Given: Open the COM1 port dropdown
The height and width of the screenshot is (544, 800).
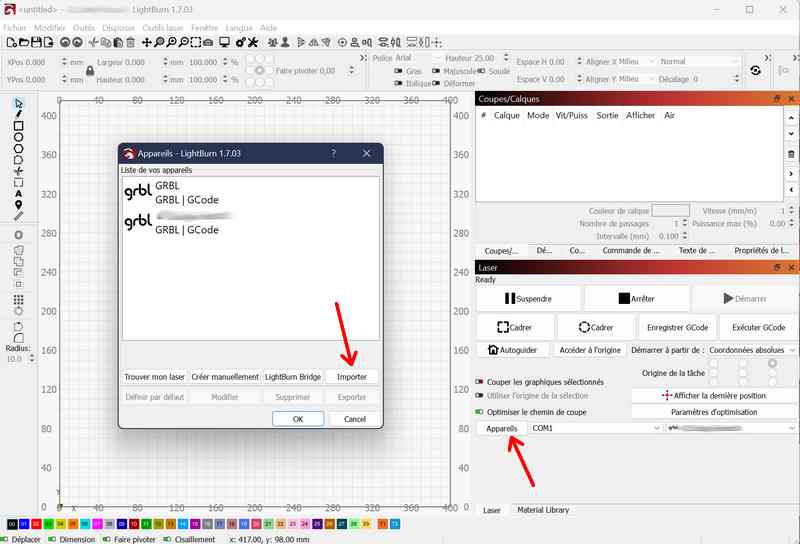Looking at the screenshot, I should (x=595, y=428).
